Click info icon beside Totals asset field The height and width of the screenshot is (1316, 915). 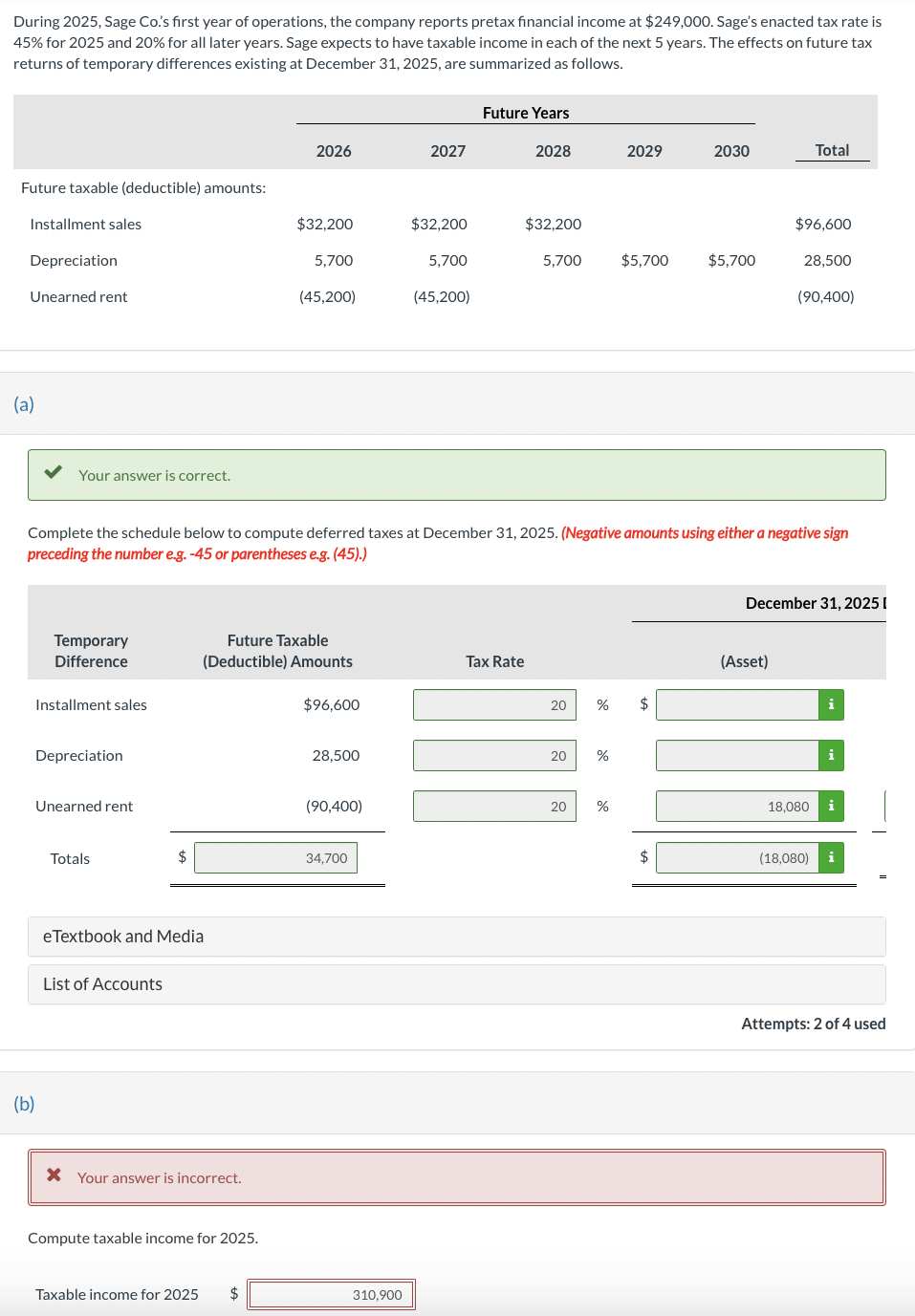tap(831, 858)
